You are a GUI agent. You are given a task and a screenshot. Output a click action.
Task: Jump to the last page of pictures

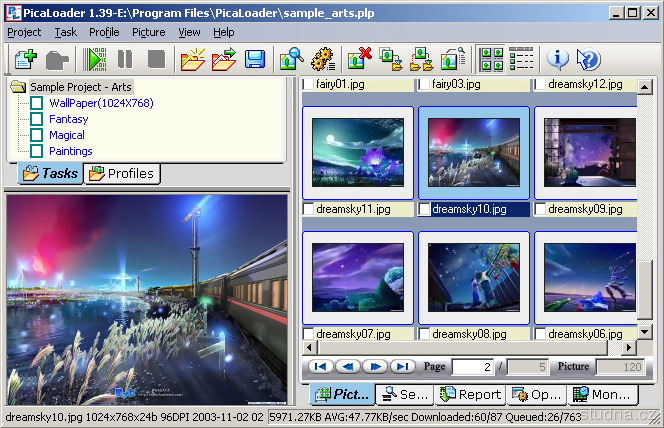click(402, 367)
